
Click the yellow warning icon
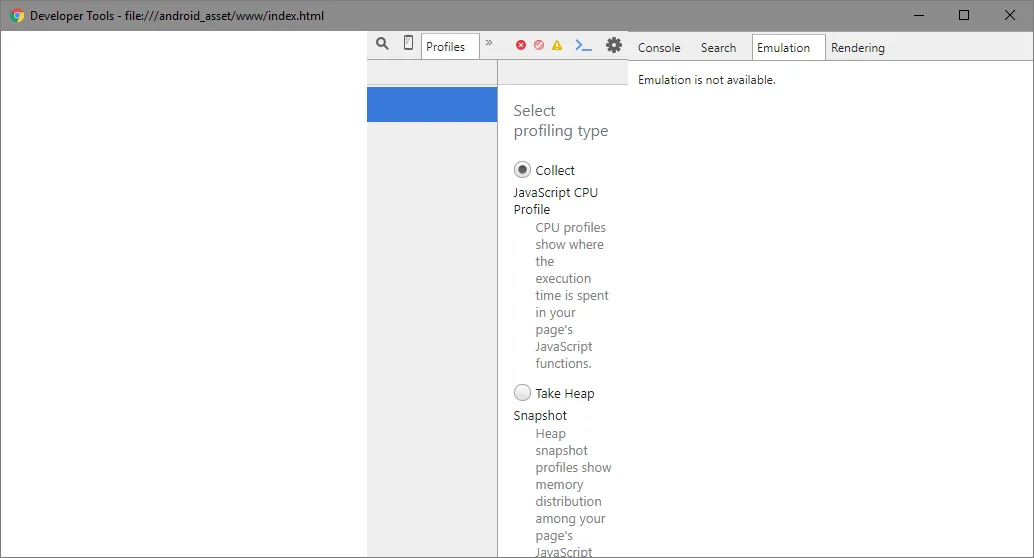557,45
